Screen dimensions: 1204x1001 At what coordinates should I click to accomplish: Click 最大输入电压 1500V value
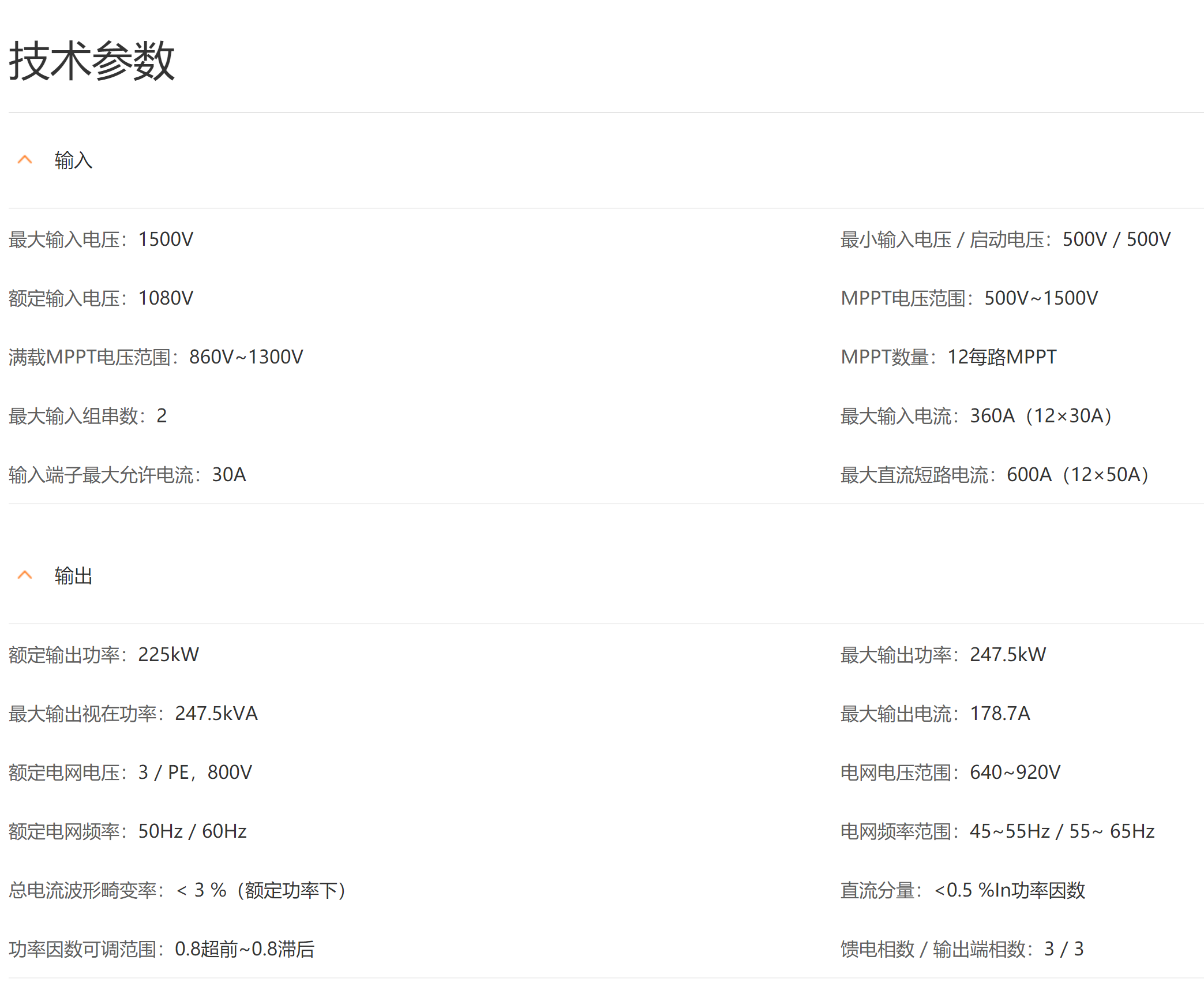tap(166, 239)
